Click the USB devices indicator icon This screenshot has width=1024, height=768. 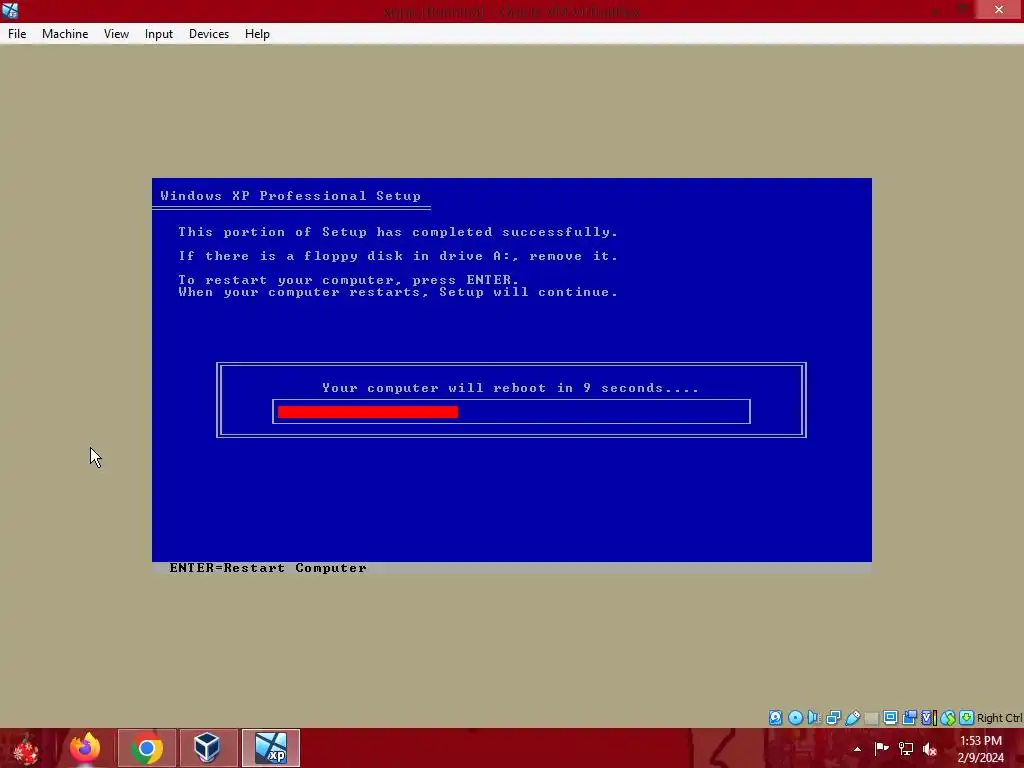852,718
